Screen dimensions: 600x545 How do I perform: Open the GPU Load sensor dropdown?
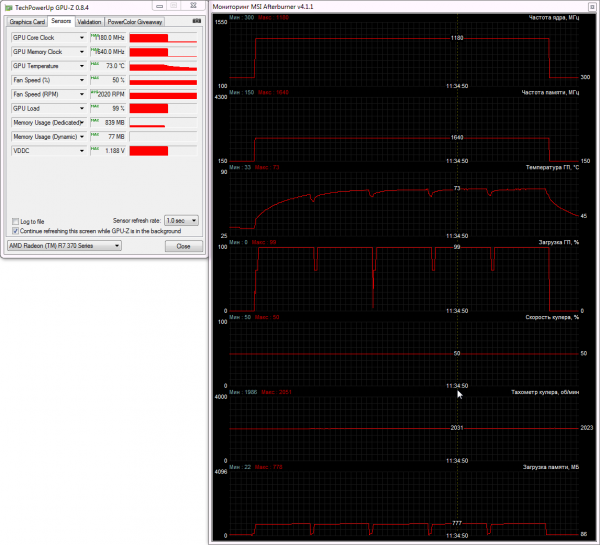[x=82, y=108]
